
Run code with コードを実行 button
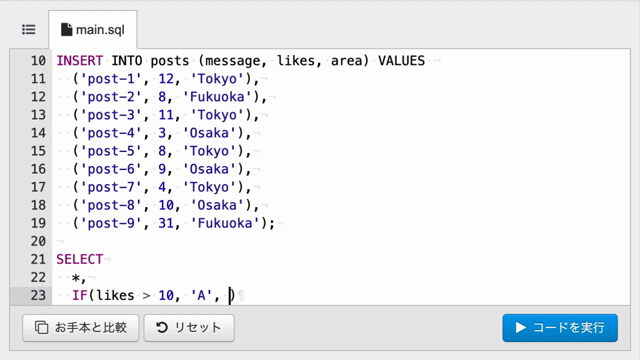point(560,328)
